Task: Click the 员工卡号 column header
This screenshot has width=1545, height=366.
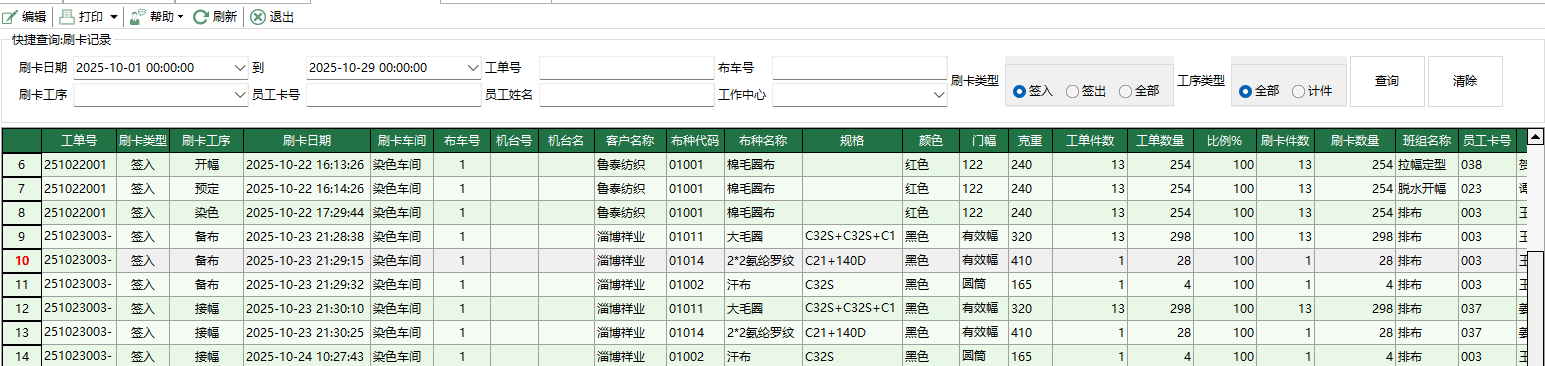Action: pyautogui.click(x=1487, y=141)
